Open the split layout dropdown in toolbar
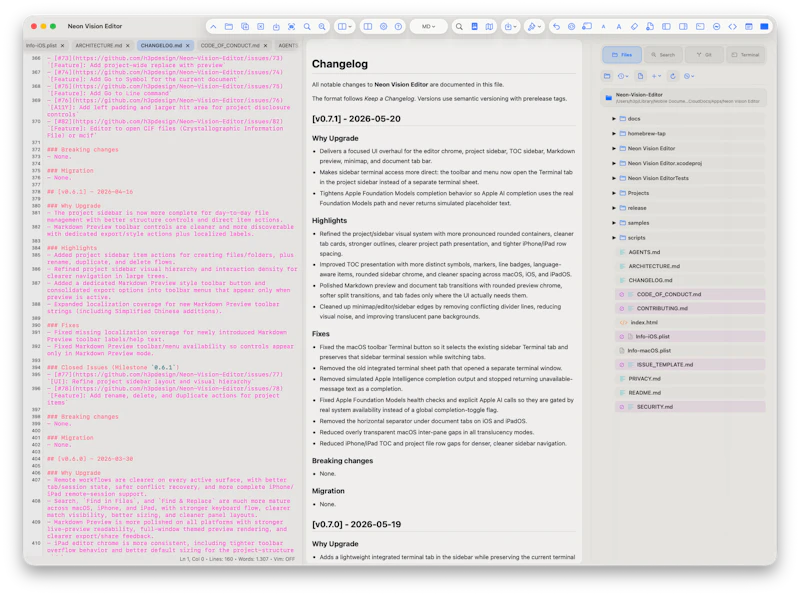The width and height of the screenshot is (800, 596). 345,27
